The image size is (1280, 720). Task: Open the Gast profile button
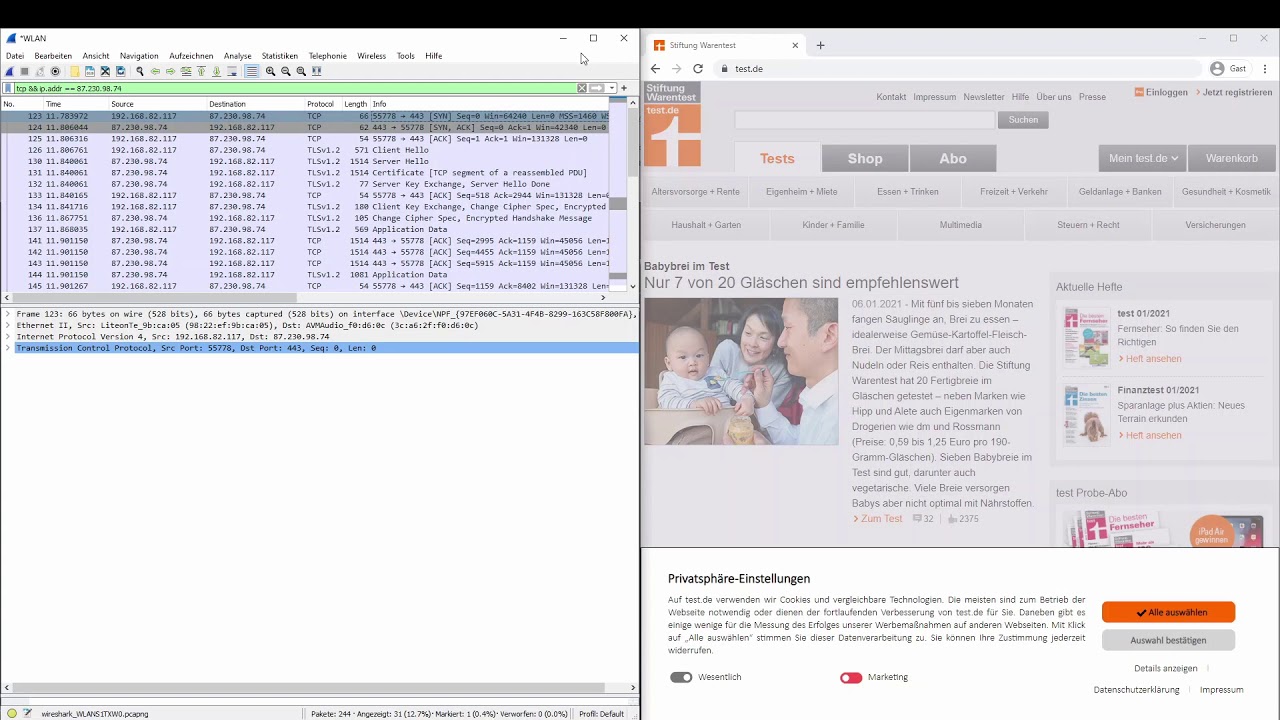1229,69
